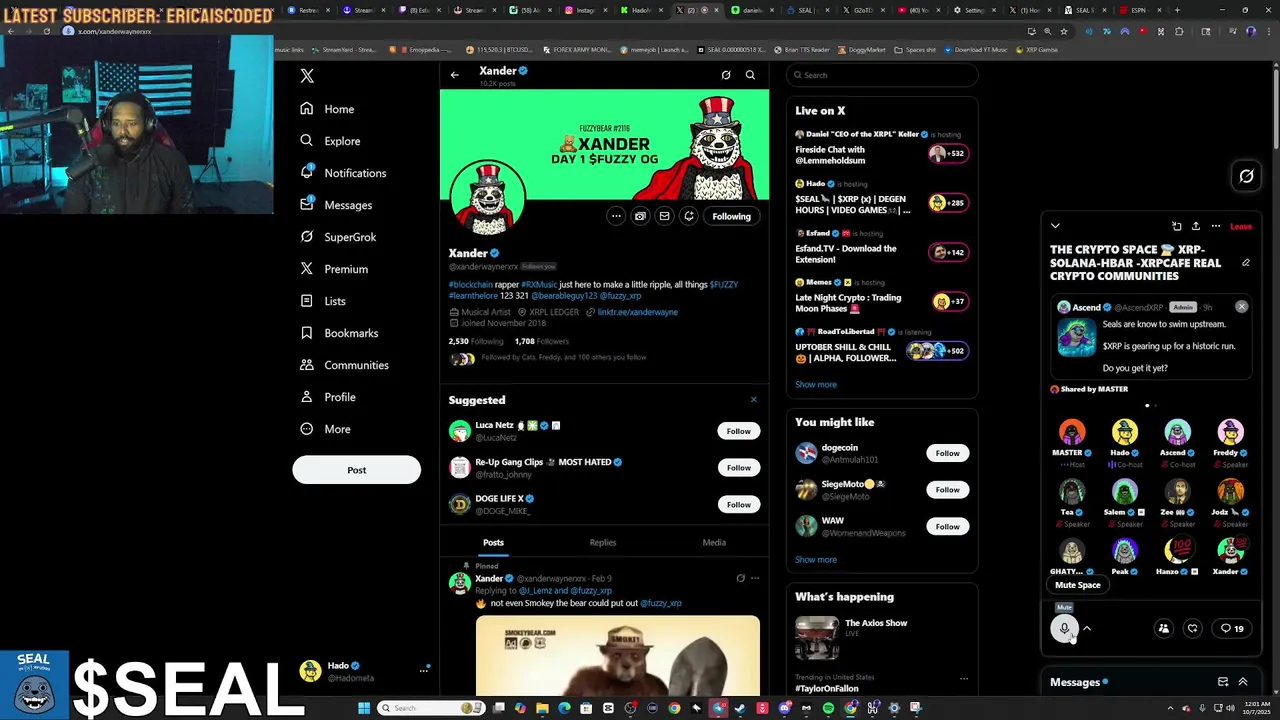
Task: Switch to the Replies tab
Action: coord(603,542)
